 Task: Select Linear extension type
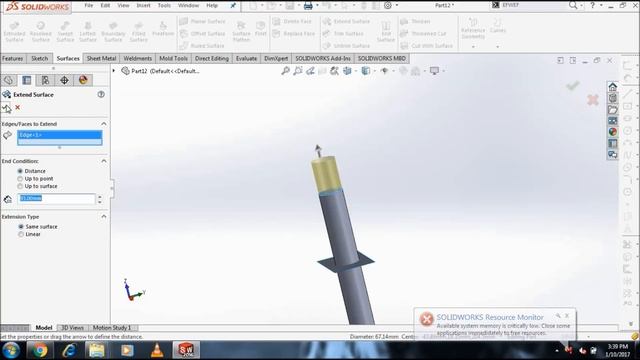click(21, 234)
